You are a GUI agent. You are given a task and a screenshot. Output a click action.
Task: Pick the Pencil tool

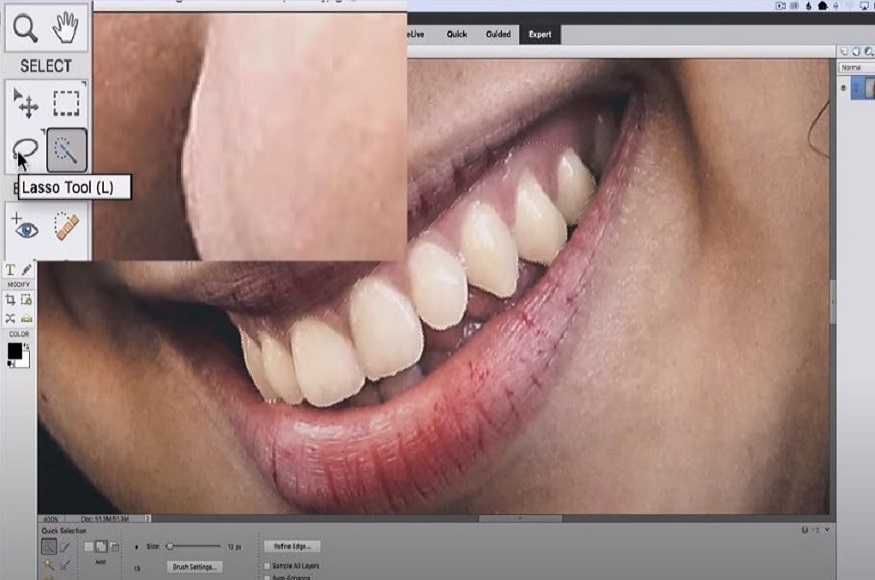[x=26, y=270]
